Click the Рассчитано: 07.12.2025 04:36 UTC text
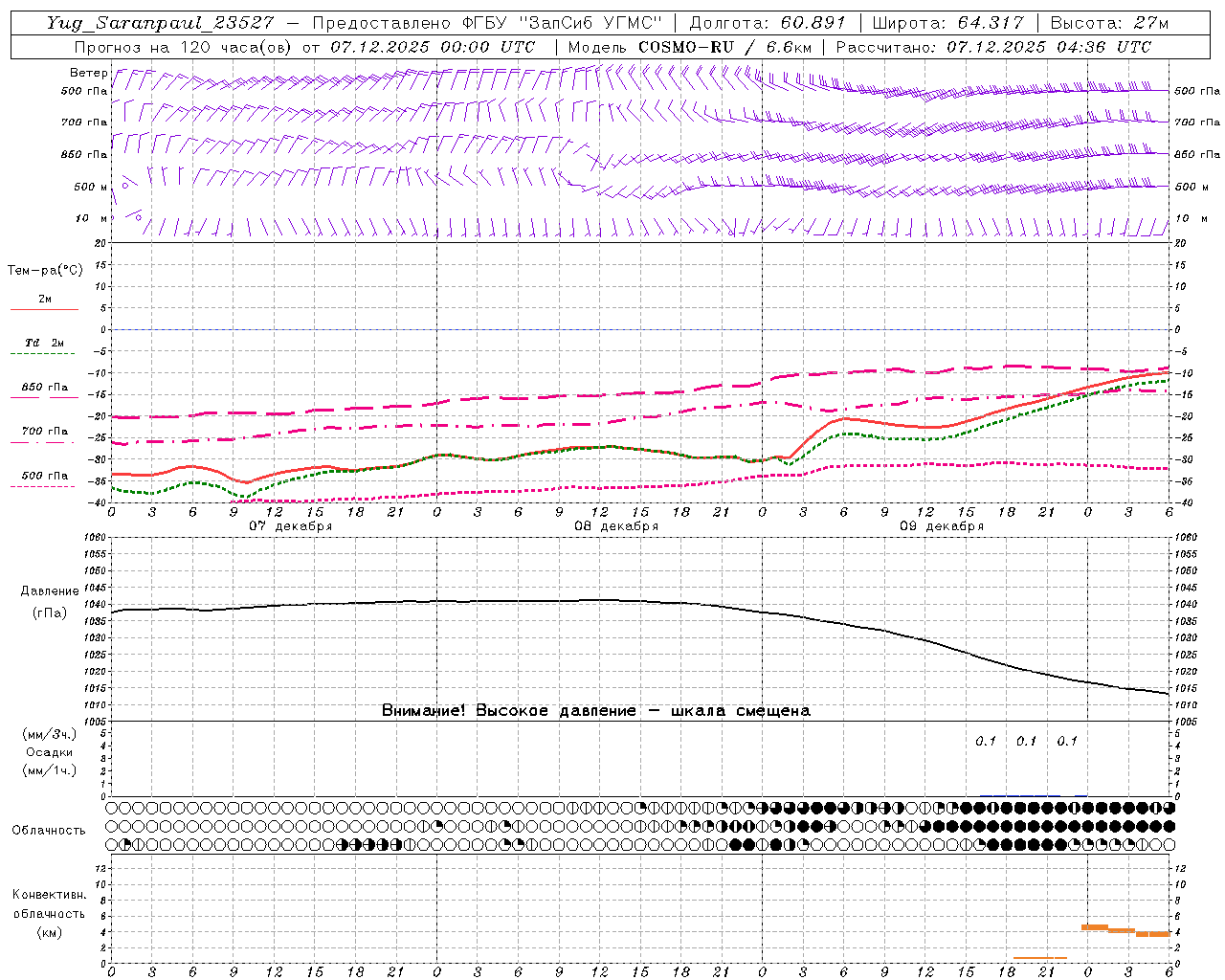Viewport: 1225px width, 980px height. coord(993,47)
